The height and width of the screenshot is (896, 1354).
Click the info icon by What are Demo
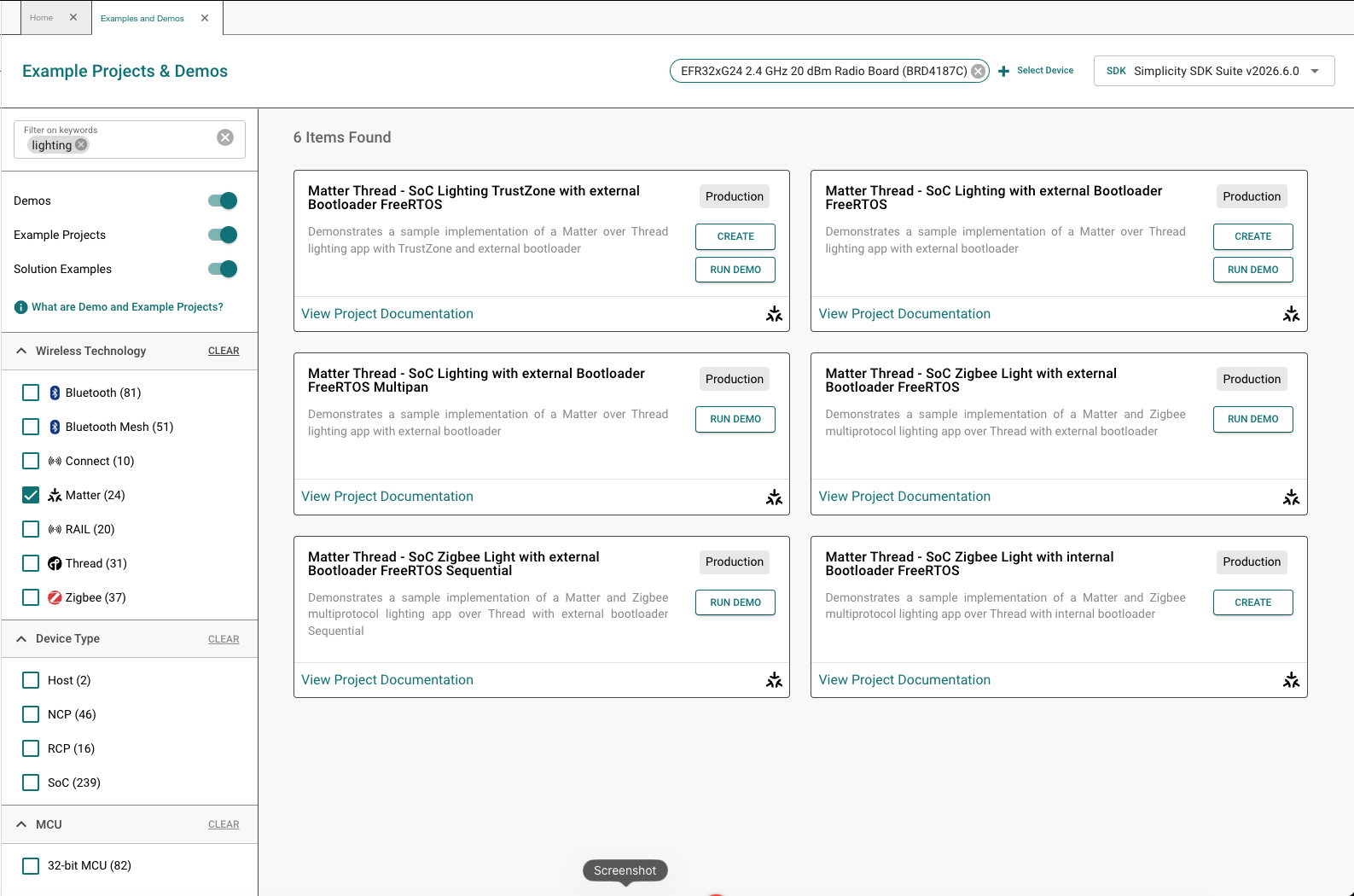21,307
